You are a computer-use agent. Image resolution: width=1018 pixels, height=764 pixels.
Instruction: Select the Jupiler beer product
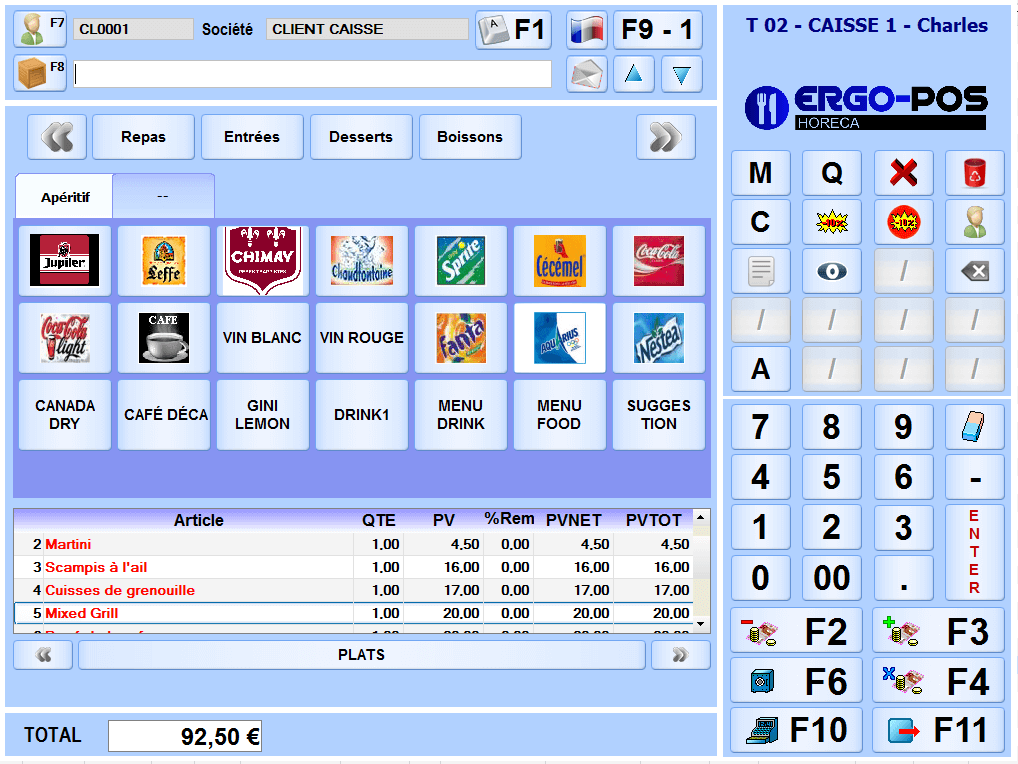pyautogui.click(x=65, y=261)
